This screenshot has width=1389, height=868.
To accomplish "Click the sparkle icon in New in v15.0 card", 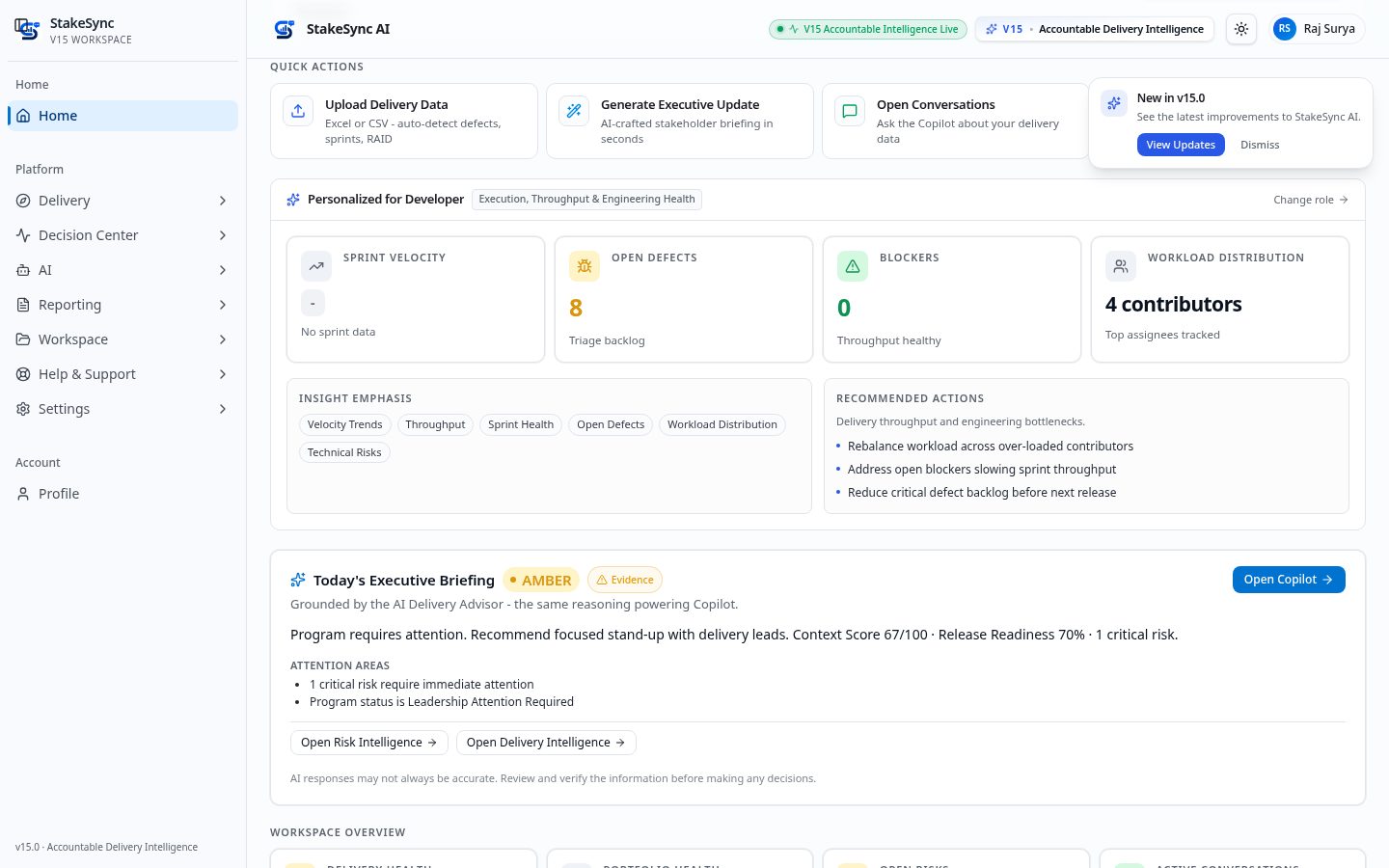I will [1114, 103].
